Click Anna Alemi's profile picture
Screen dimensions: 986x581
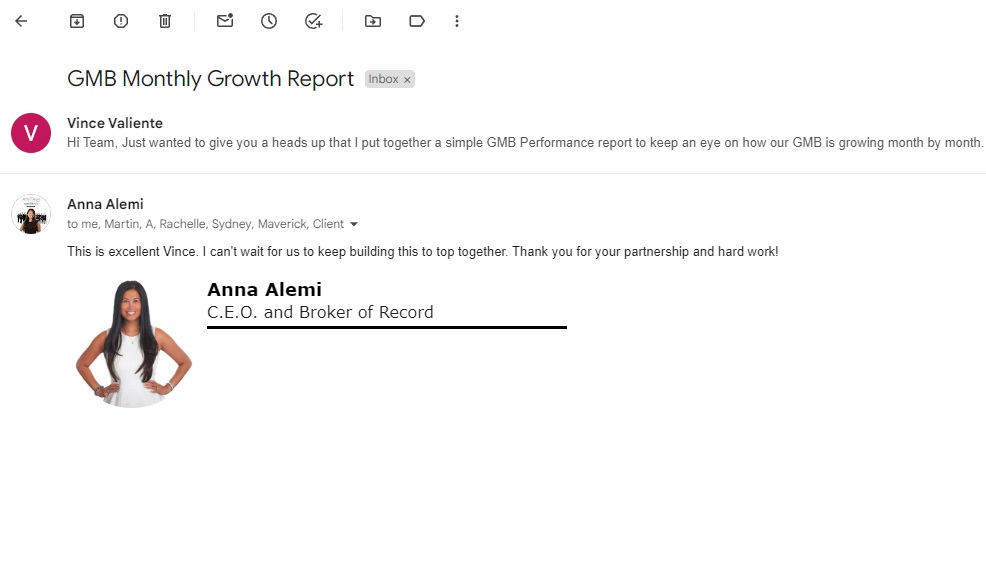tap(31, 214)
